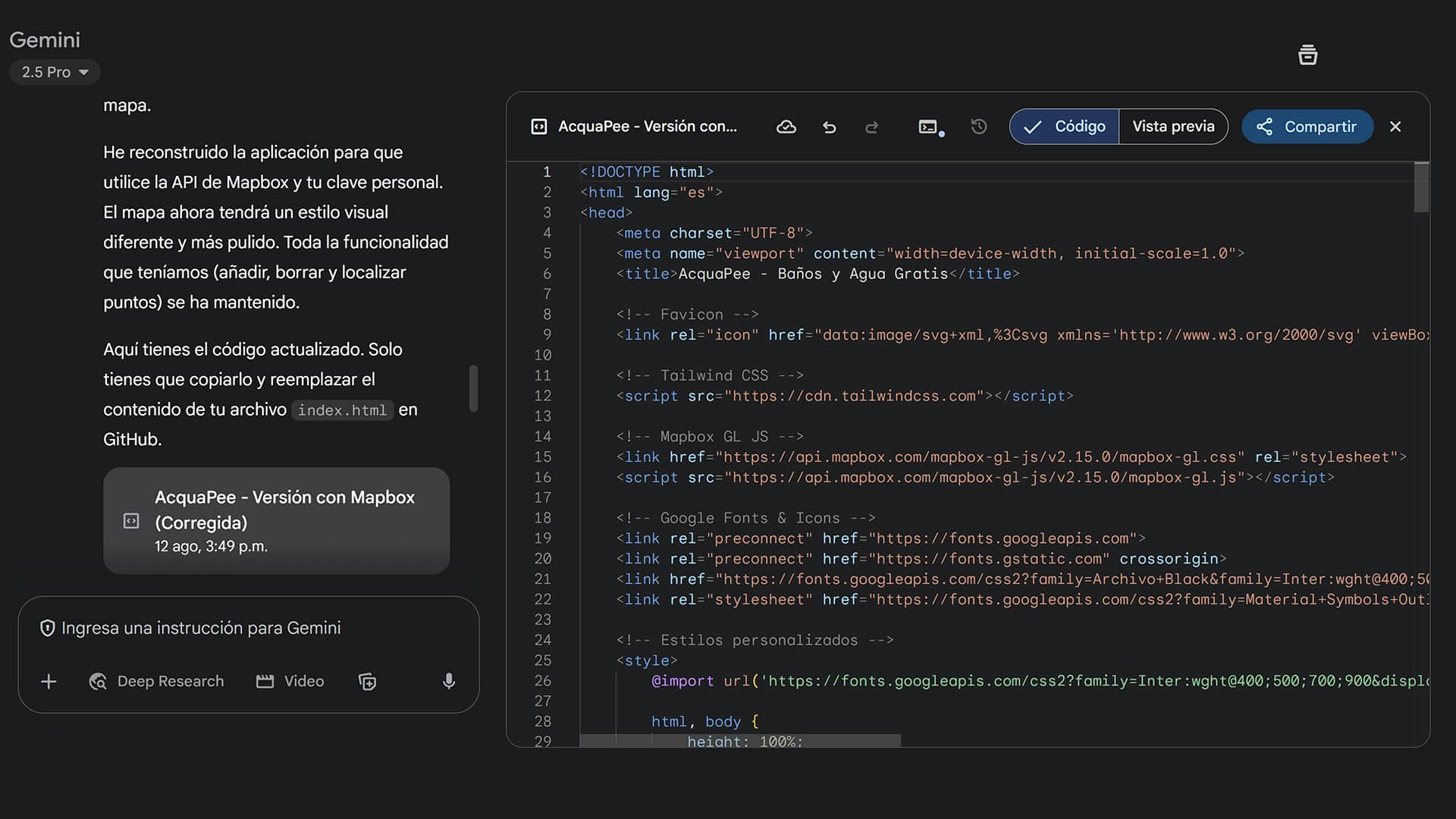This screenshot has width=1456, height=819.
Task: Click the instruction input field for Gemini
Action: tap(201, 628)
